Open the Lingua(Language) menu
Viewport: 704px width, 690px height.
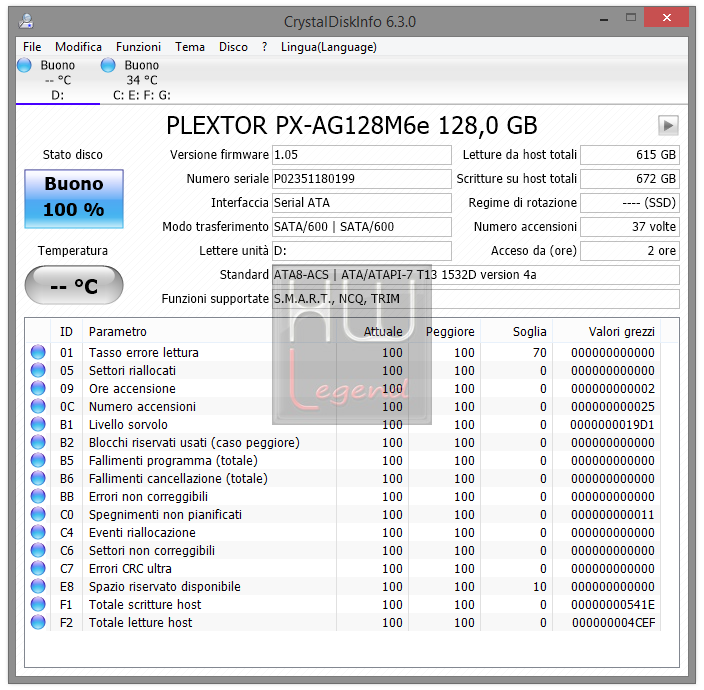coord(329,47)
